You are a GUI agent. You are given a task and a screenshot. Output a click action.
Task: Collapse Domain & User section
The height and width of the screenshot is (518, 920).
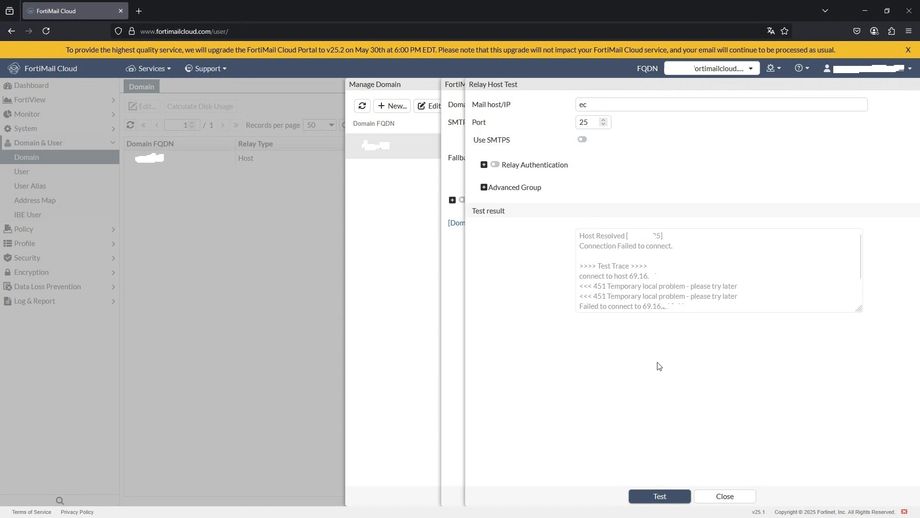point(59,143)
